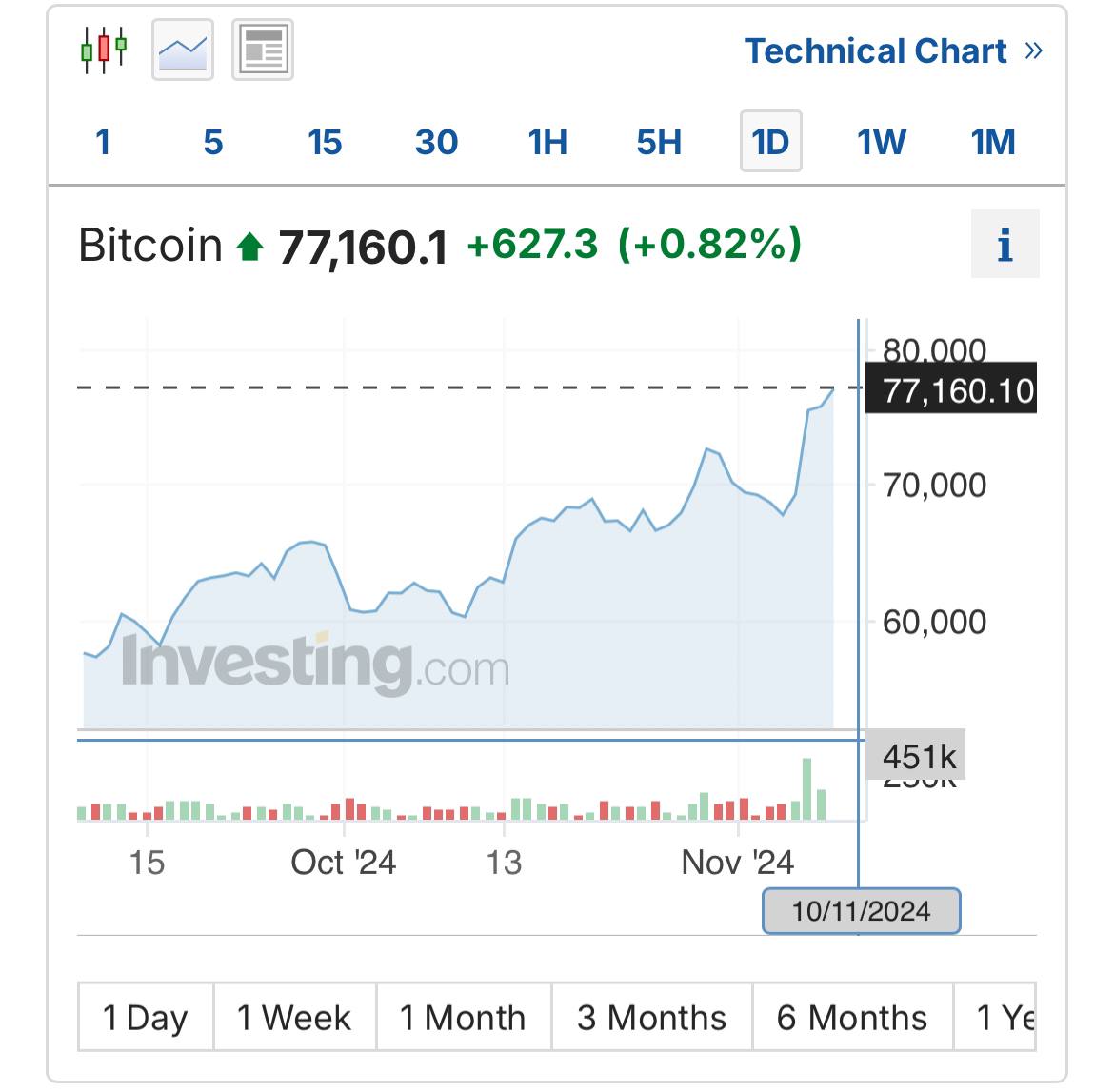
Task: Select the area line chart icon
Action: (183, 50)
